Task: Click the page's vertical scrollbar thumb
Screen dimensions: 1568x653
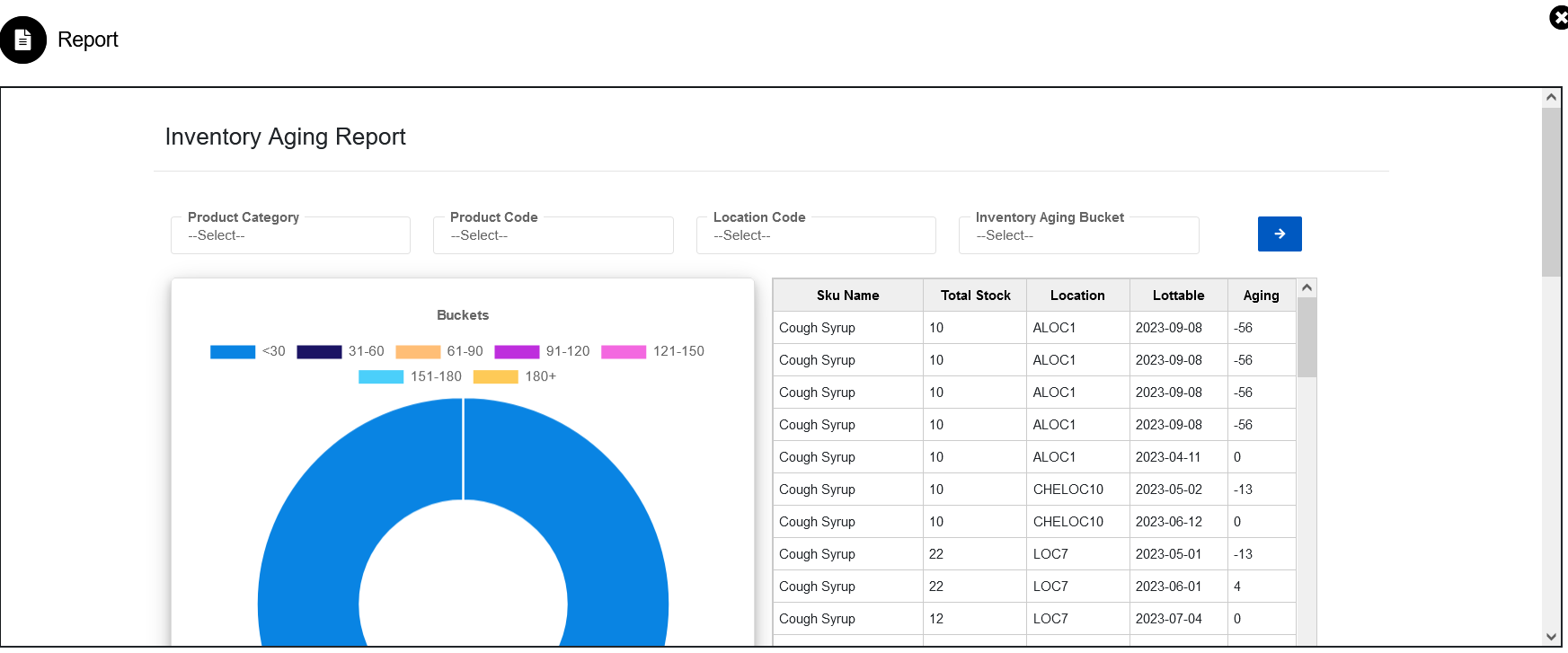Action: (x=1551, y=192)
